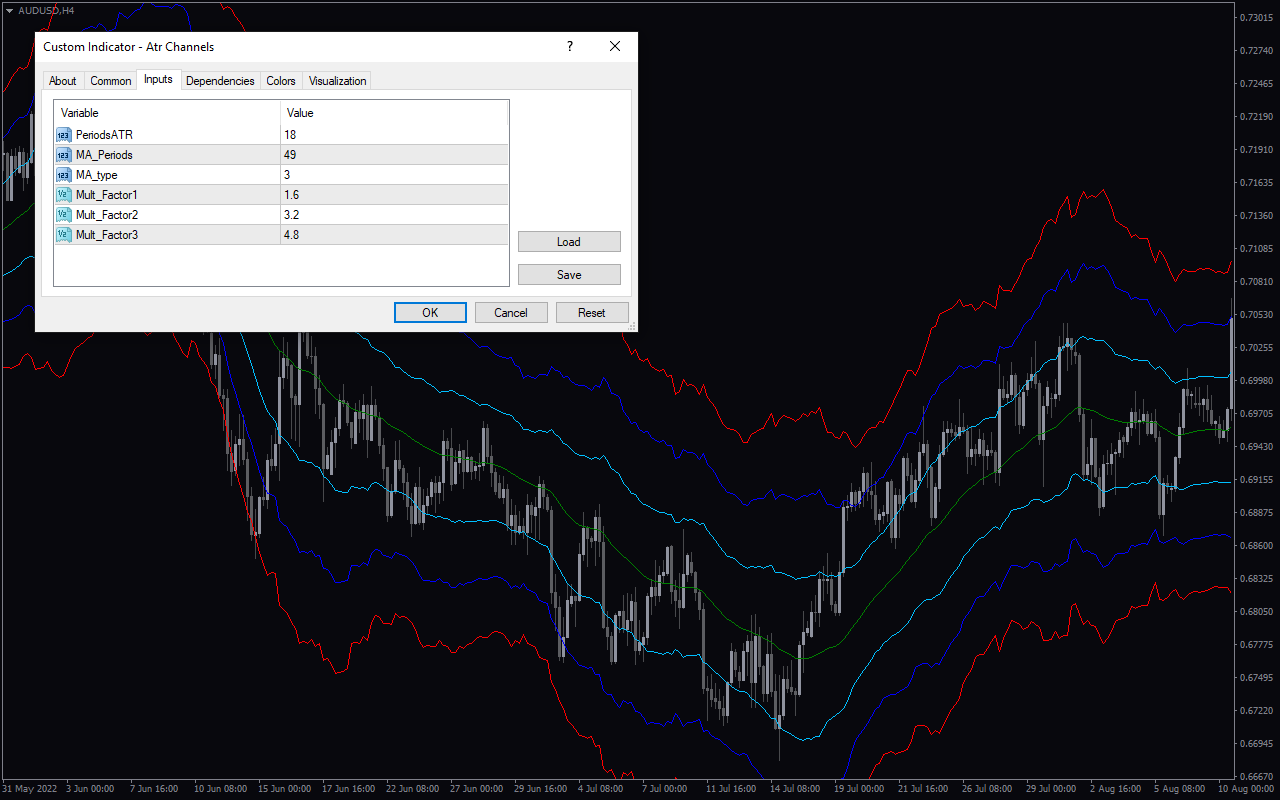Image resolution: width=1280 pixels, height=800 pixels.
Task: Open the Visualization tab
Action: click(x=337, y=81)
